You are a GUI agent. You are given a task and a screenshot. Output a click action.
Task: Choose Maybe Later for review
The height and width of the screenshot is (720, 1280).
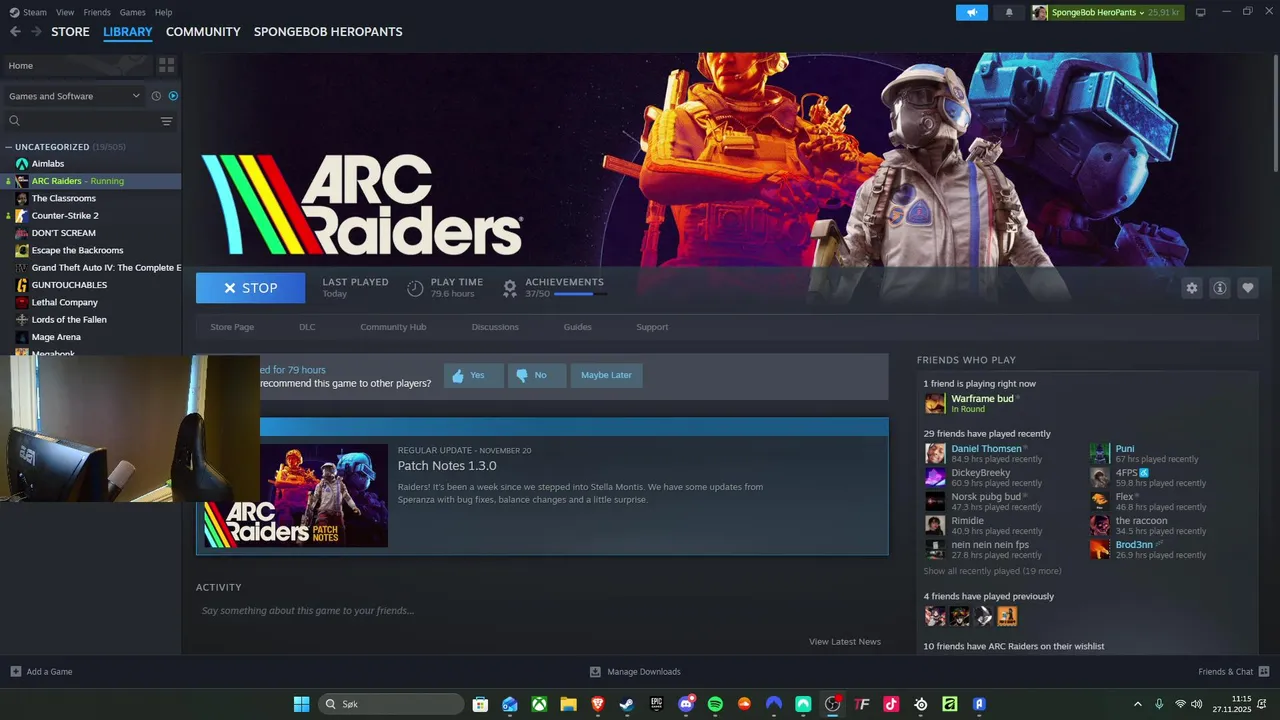point(606,375)
